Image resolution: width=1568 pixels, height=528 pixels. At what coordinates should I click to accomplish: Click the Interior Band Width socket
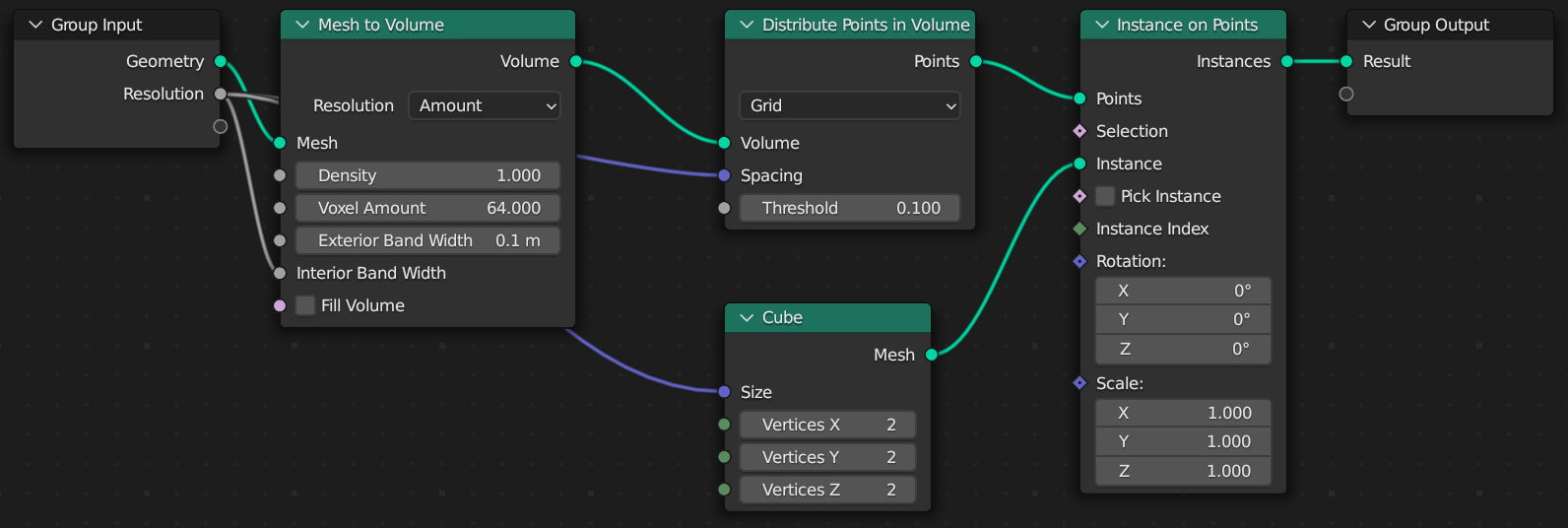280,273
